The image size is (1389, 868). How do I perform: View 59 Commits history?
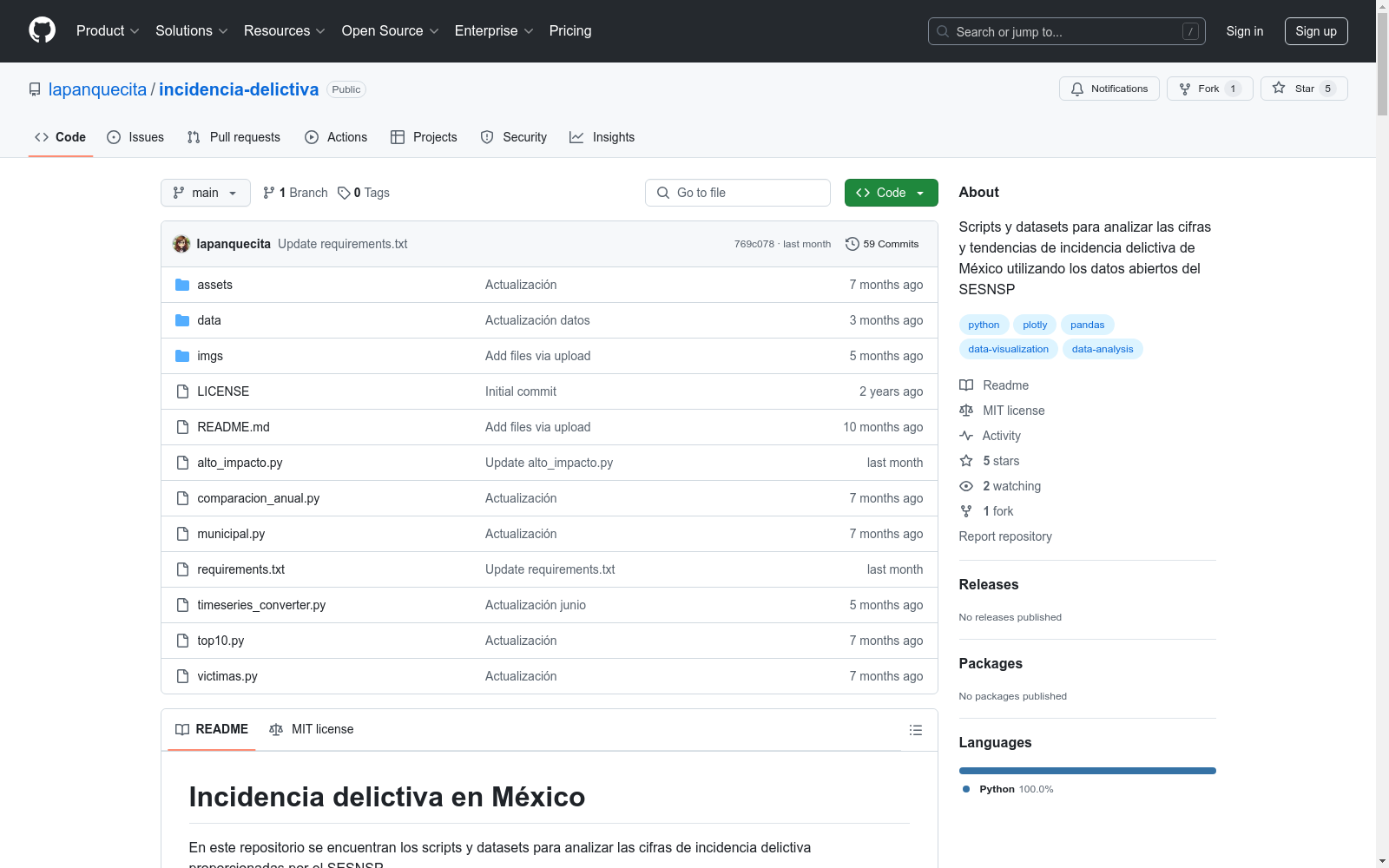click(882, 244)
